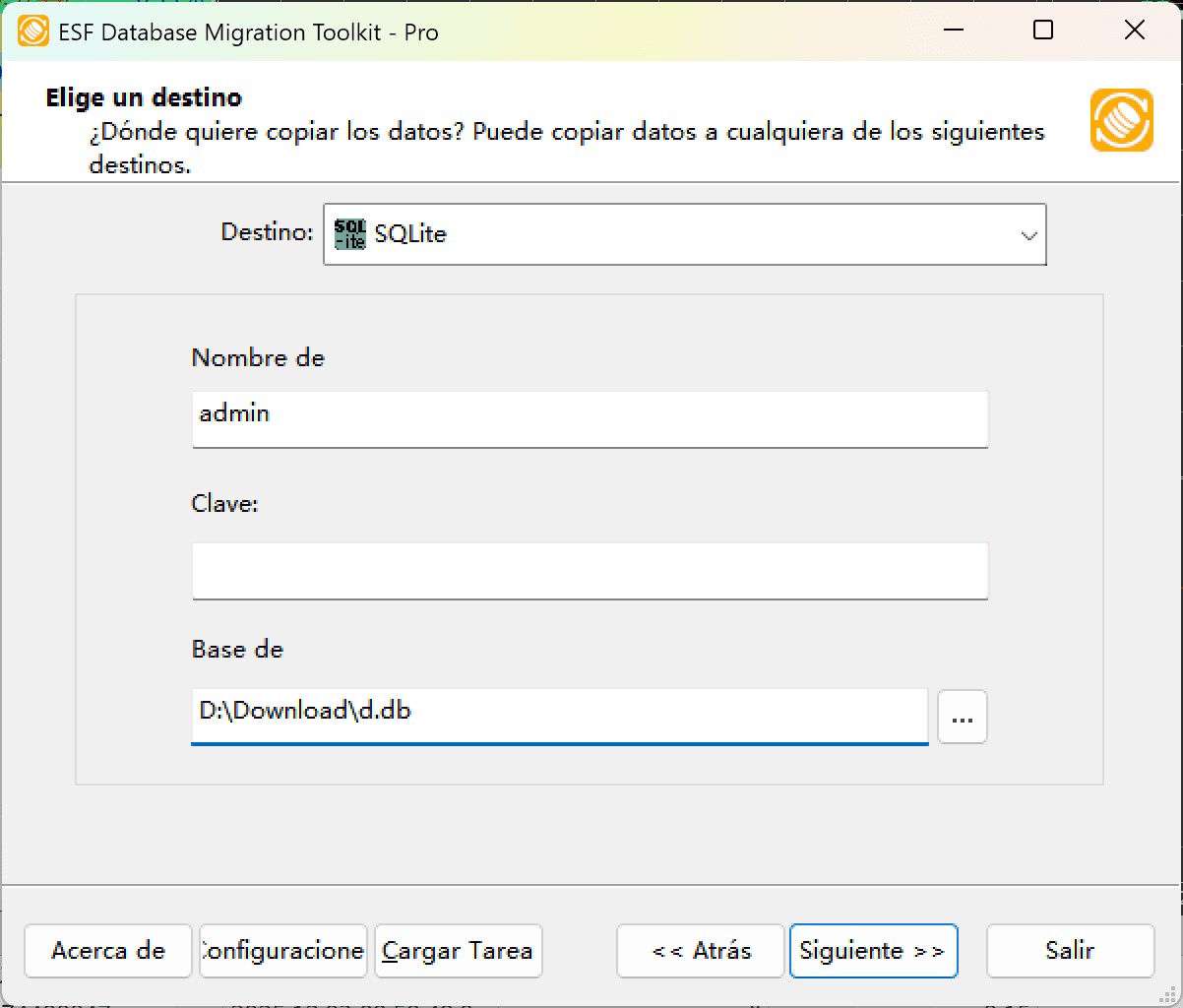
Task: Go back using the Atrás button
Action: pyautogui.click(x=699, y=951)
